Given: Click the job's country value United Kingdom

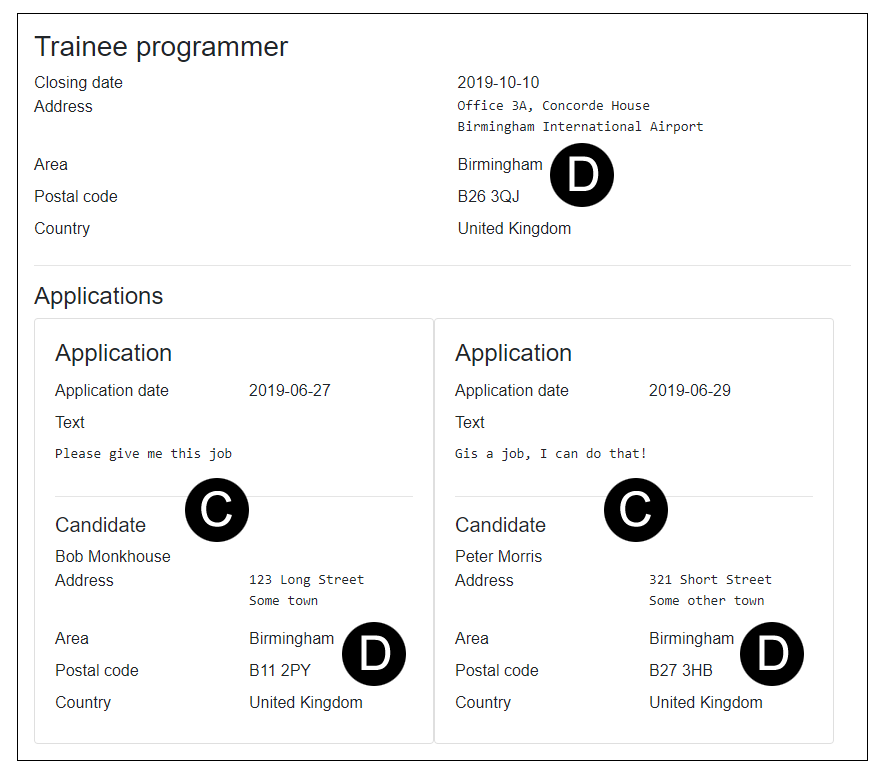Looking at the screenshot, I should [514, 229].
